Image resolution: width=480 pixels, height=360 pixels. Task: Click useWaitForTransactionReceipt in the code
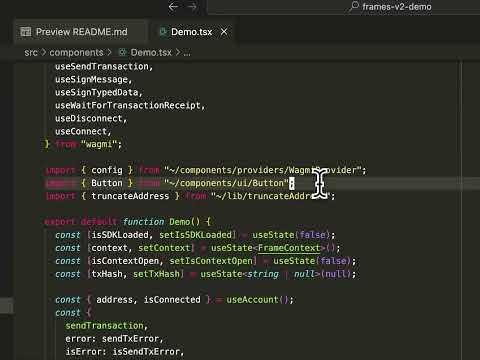coord(128,105)
